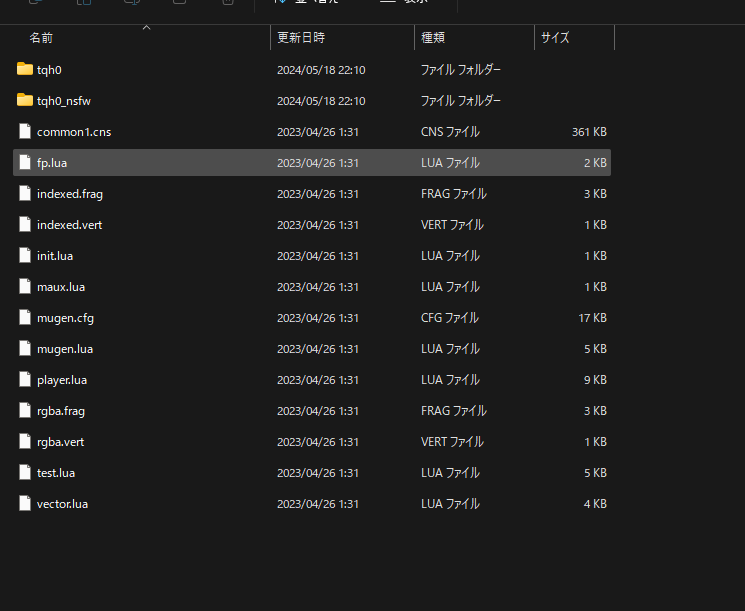This screenshot has width=745, height=611.
Task: Click the mugen.cfg file icon
Action: tap(25, 318)
